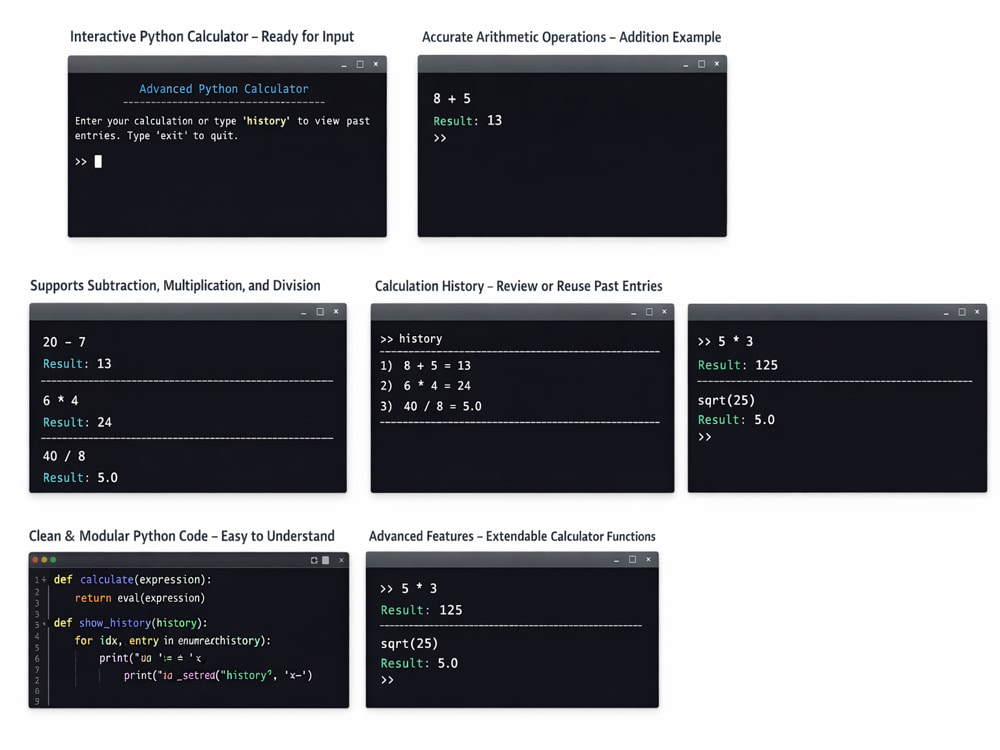Click 'Result: 5.0' under the 40 / 8 line
Screen dimensions: 1000x750
[80, 478]
